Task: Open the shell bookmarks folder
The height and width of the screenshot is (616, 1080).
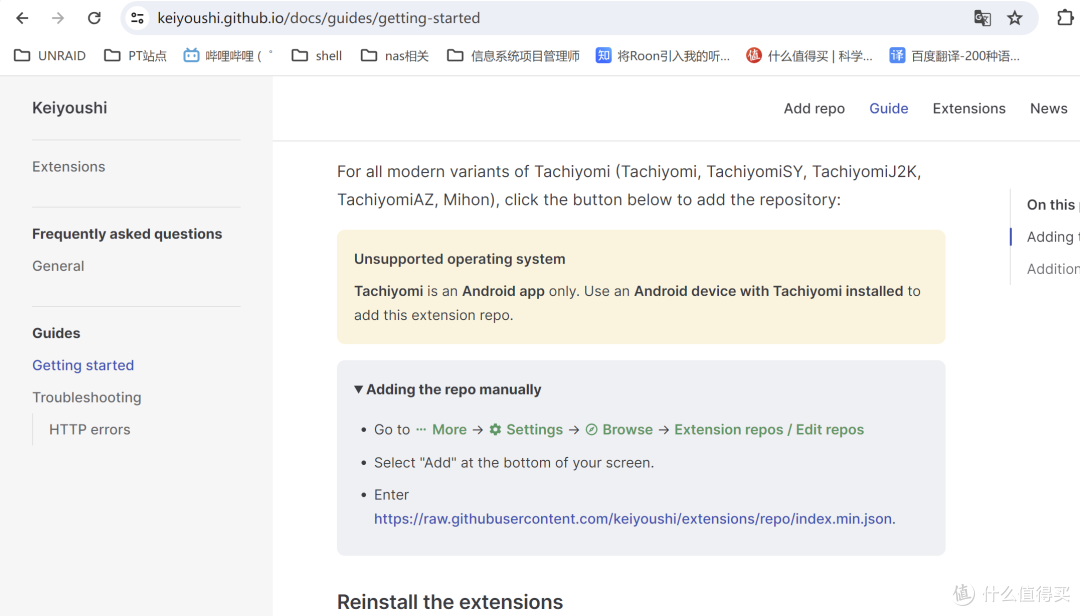Action: [x=317, y=56]
